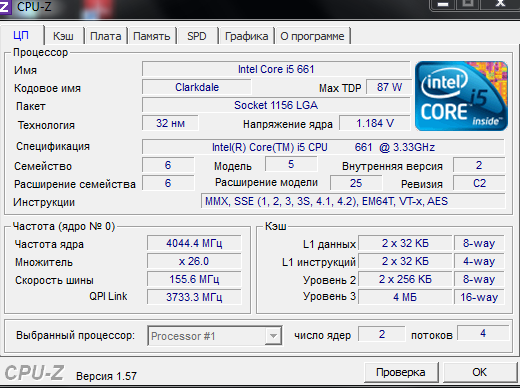Click the specification field showing 3.33GHz
520x388 pixels.
(x=323, y=147)
